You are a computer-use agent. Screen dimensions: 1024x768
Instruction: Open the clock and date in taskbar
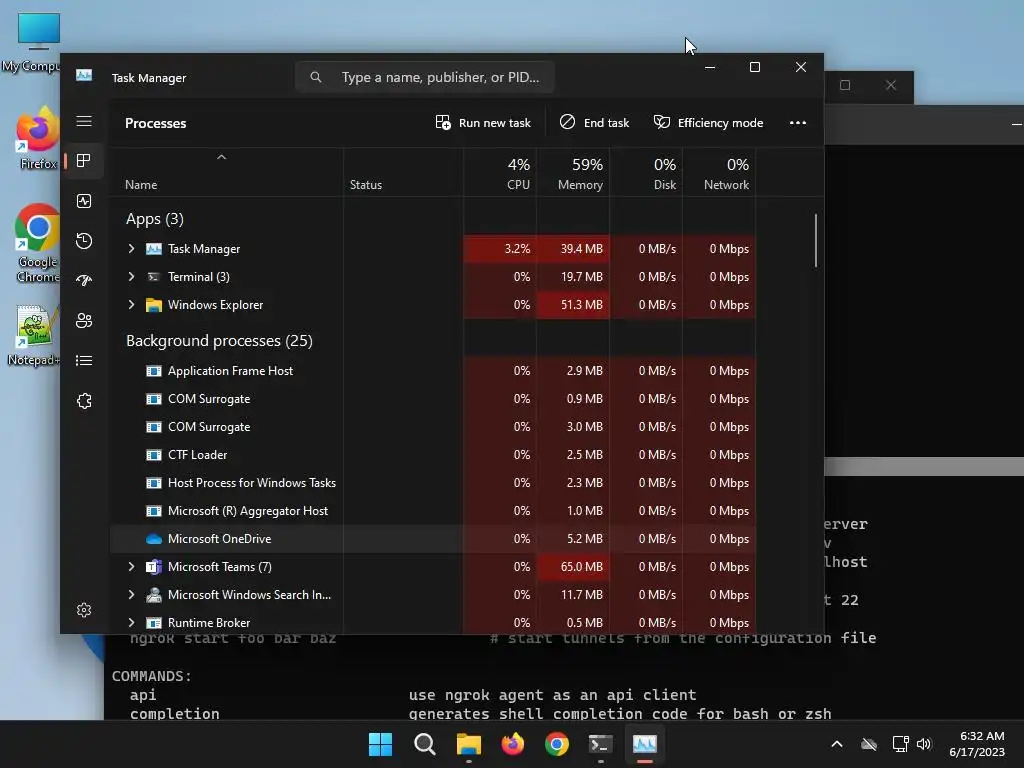pos(977,744)
